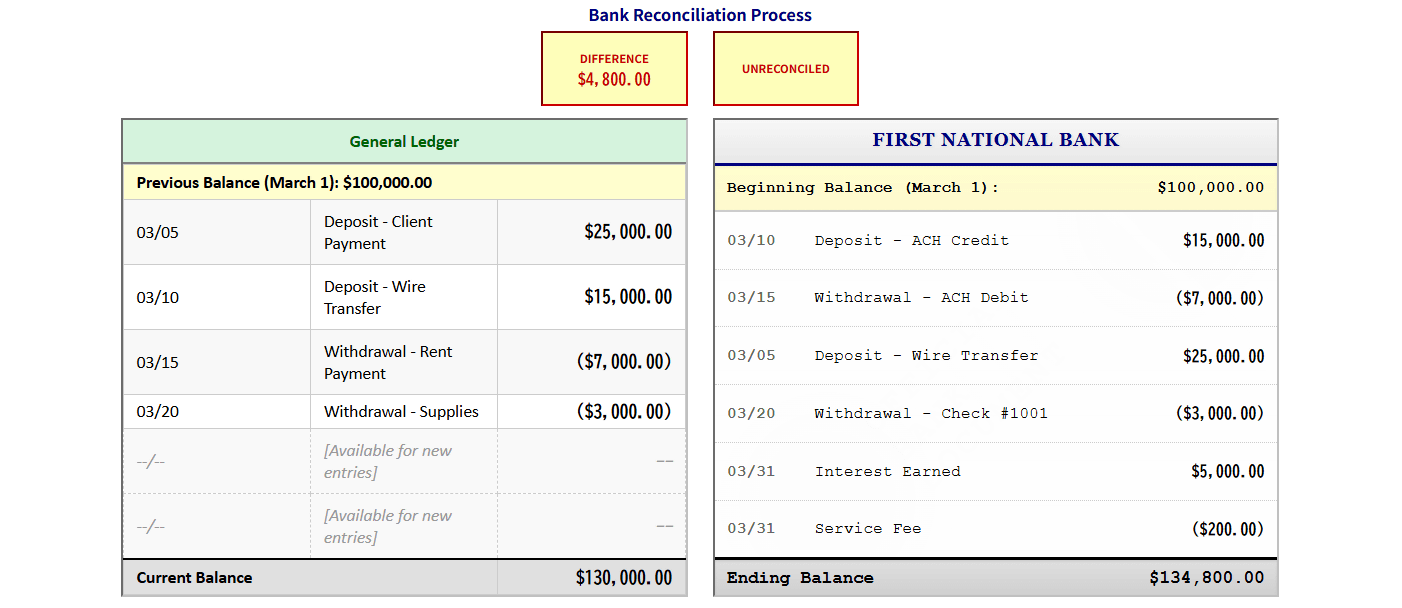Click the bank's 03/05 Deposit - Wire Transfer row

point(995,356)
